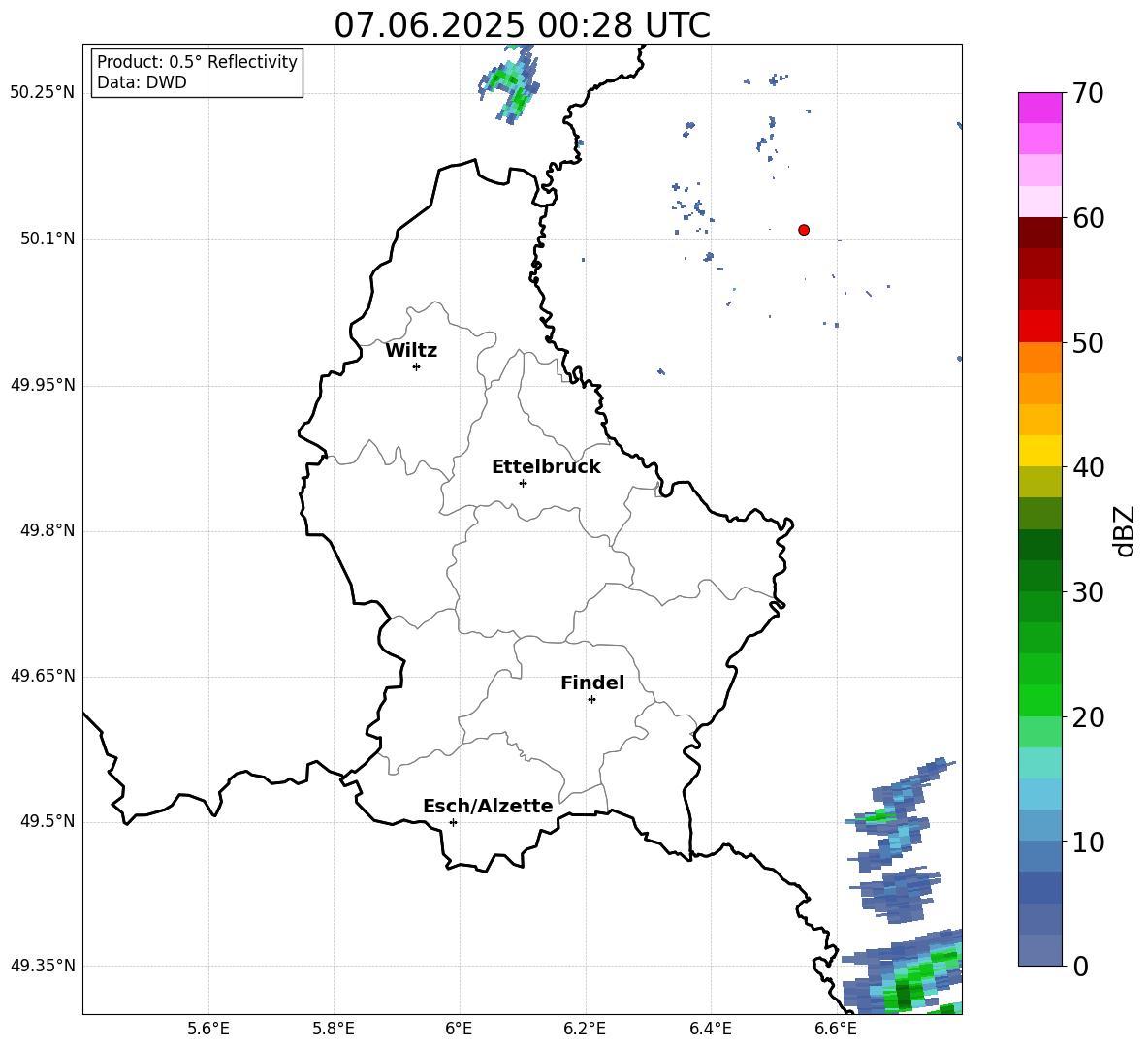Click the Esch/Alzette label

(489, 806)
